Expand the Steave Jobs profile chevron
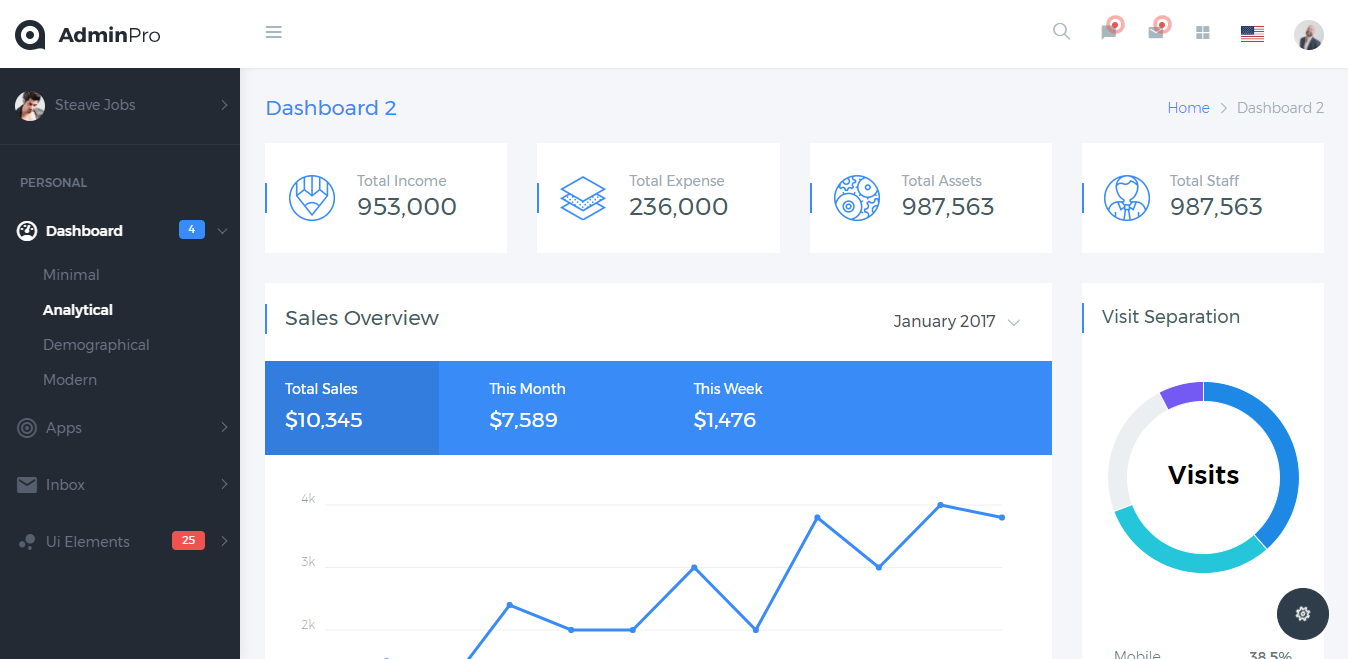1348x659 pixels. [224, 105]
